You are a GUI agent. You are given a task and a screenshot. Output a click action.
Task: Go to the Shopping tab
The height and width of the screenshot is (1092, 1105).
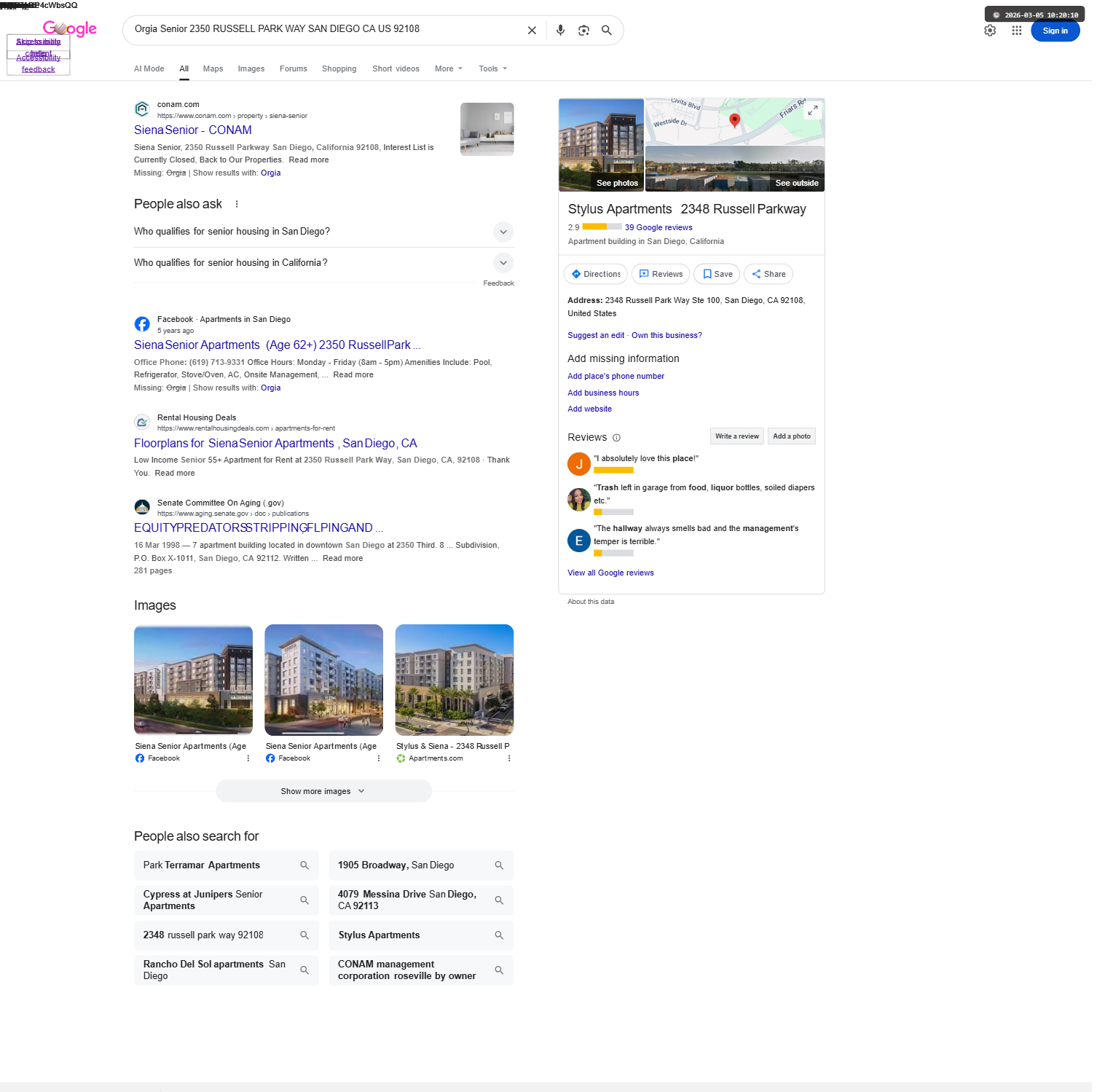pyautogui.click(x=339, y=69)
